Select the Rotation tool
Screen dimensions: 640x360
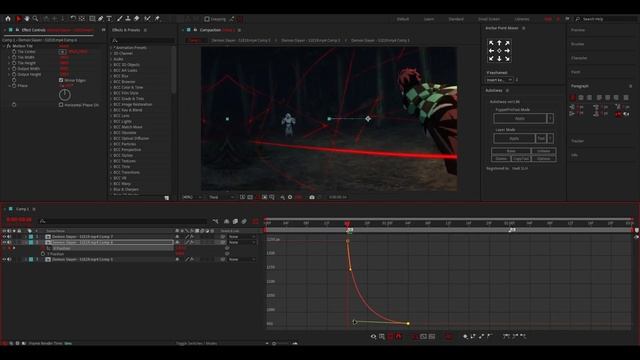click(73, 19)
